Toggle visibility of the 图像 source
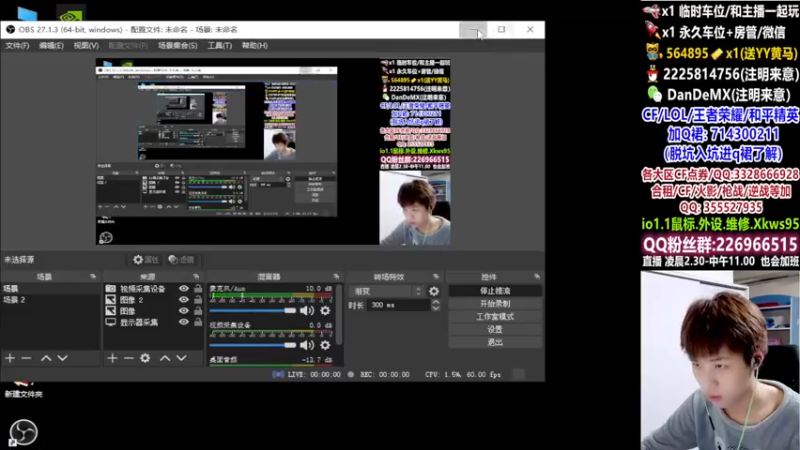This screenshot has width=800, height=450. [184, 311]
